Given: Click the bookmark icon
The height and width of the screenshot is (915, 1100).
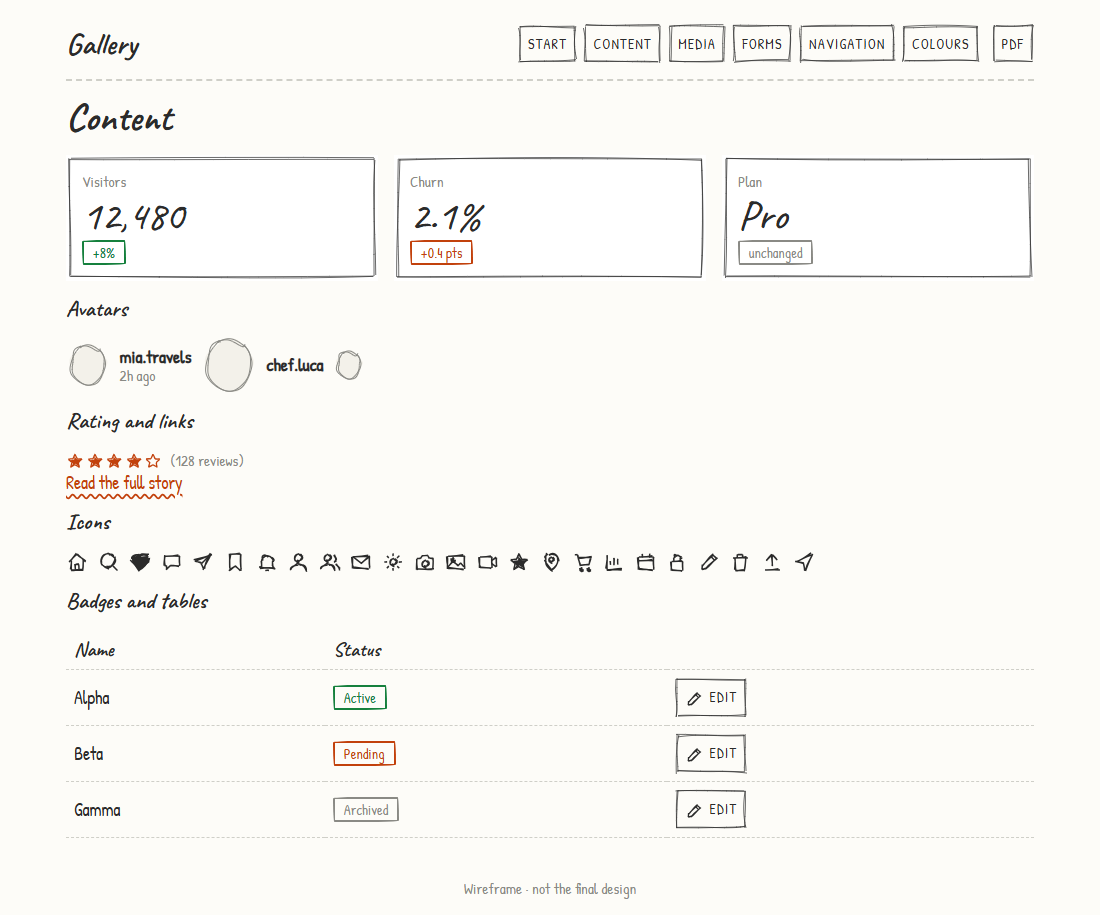Looking at the screenshot, I should [x=235, y=562].
